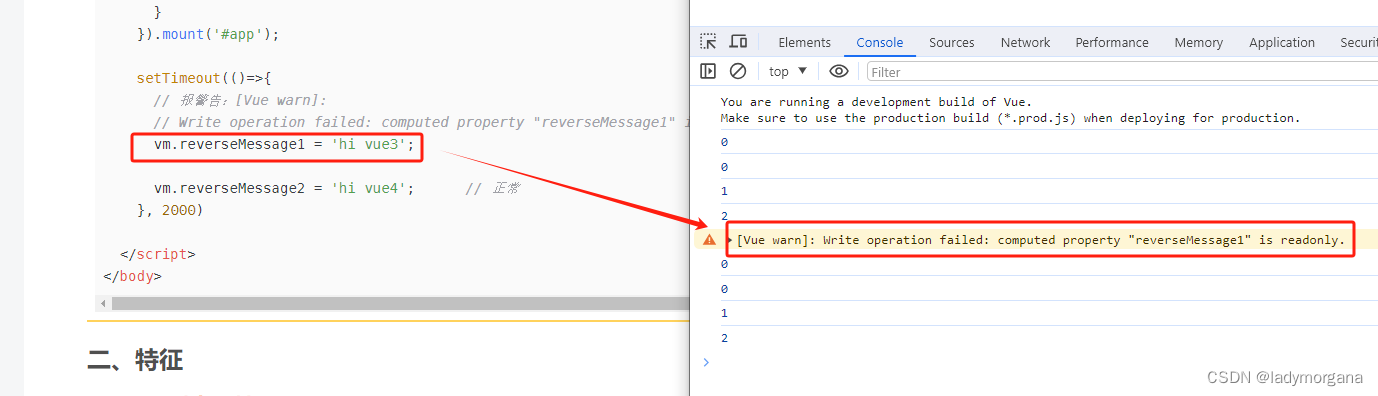Viewport: 1378px width, 396px height.
Task: Click the 'setTimeout(()=>{' code line
Action: [204, 78]
